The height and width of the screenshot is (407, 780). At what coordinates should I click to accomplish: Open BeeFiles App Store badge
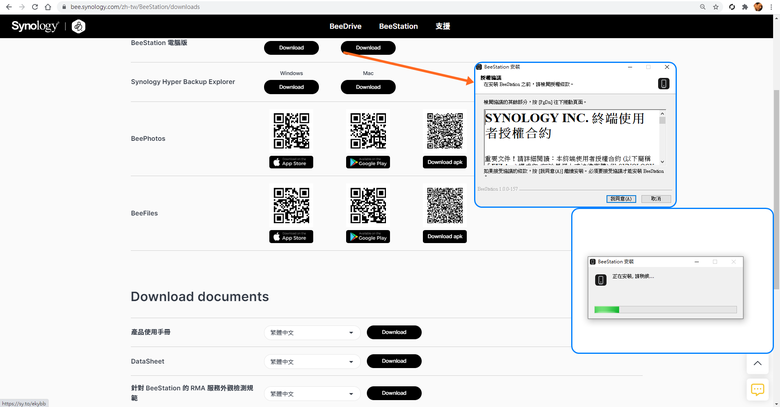pyautogui.click(x=291, y=237)
